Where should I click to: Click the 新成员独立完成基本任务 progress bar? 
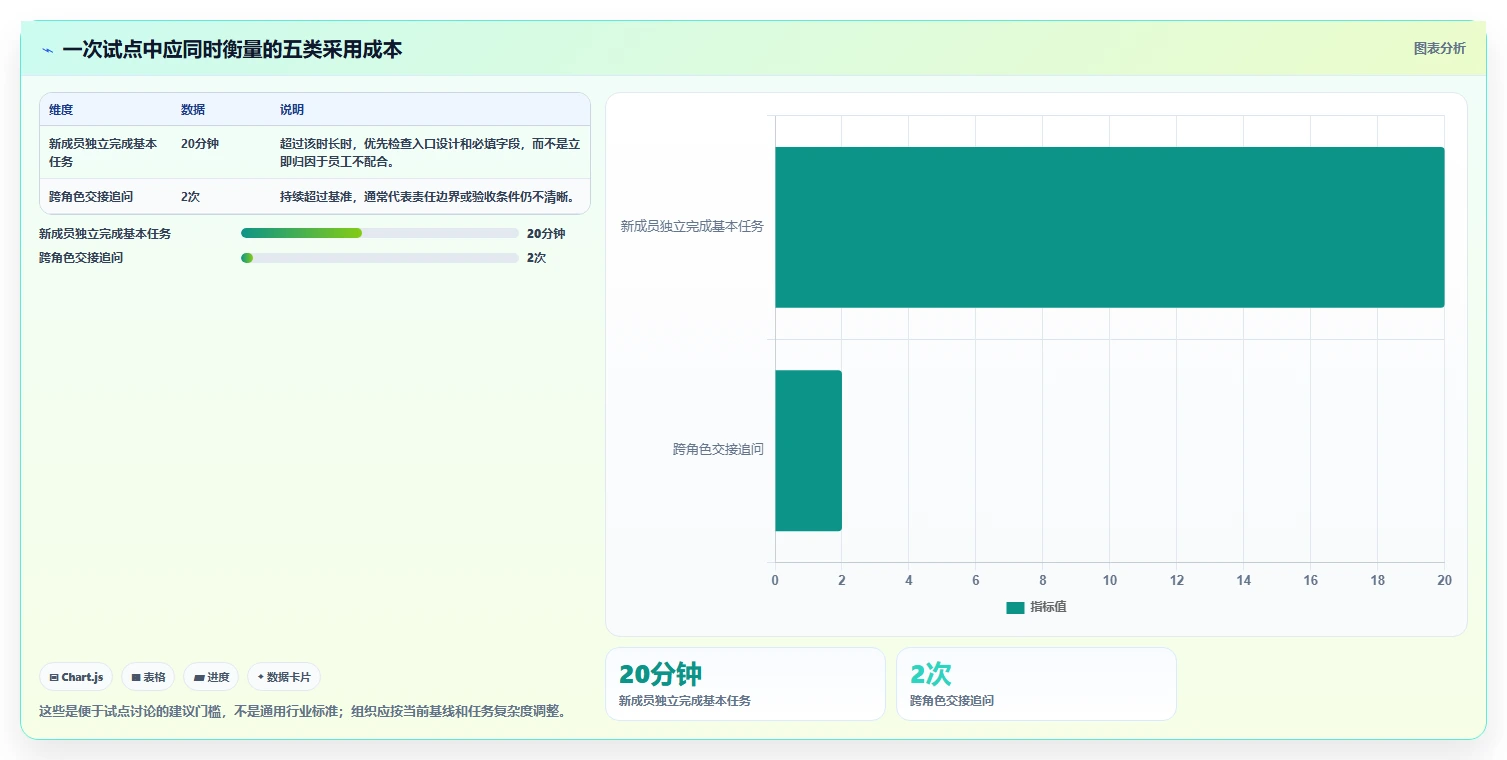point(380,233)
